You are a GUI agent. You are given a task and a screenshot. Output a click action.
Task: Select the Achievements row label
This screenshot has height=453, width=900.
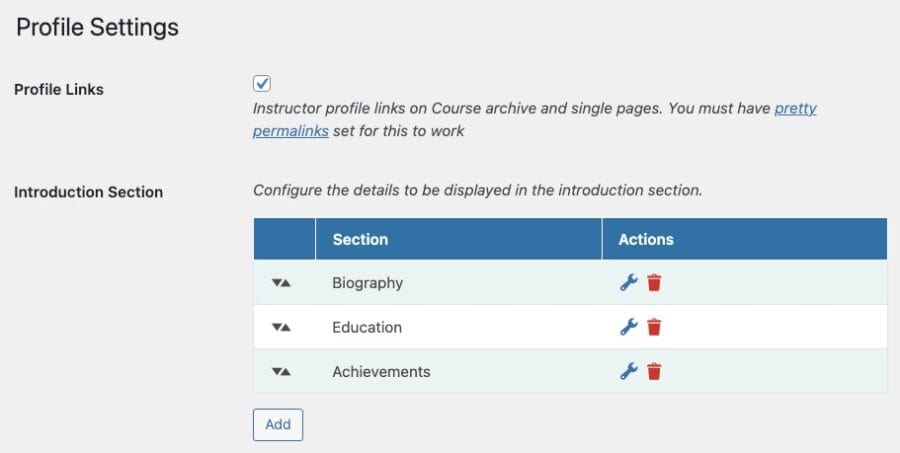(x=381, y=372)
